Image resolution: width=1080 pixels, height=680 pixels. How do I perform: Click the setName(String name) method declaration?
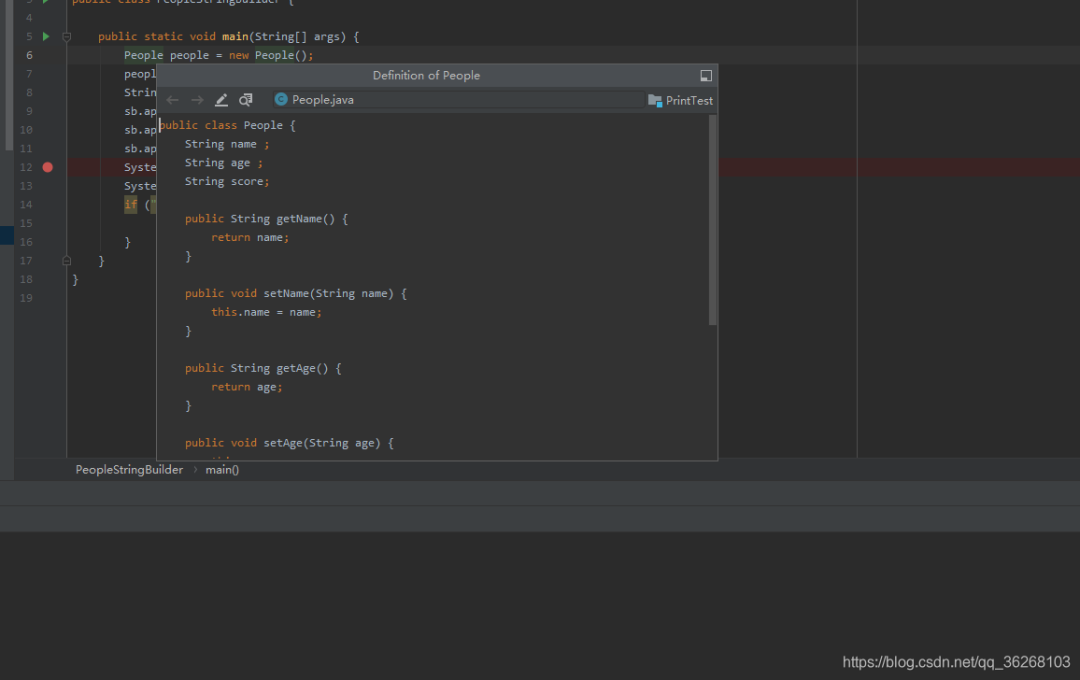point(295,293)
